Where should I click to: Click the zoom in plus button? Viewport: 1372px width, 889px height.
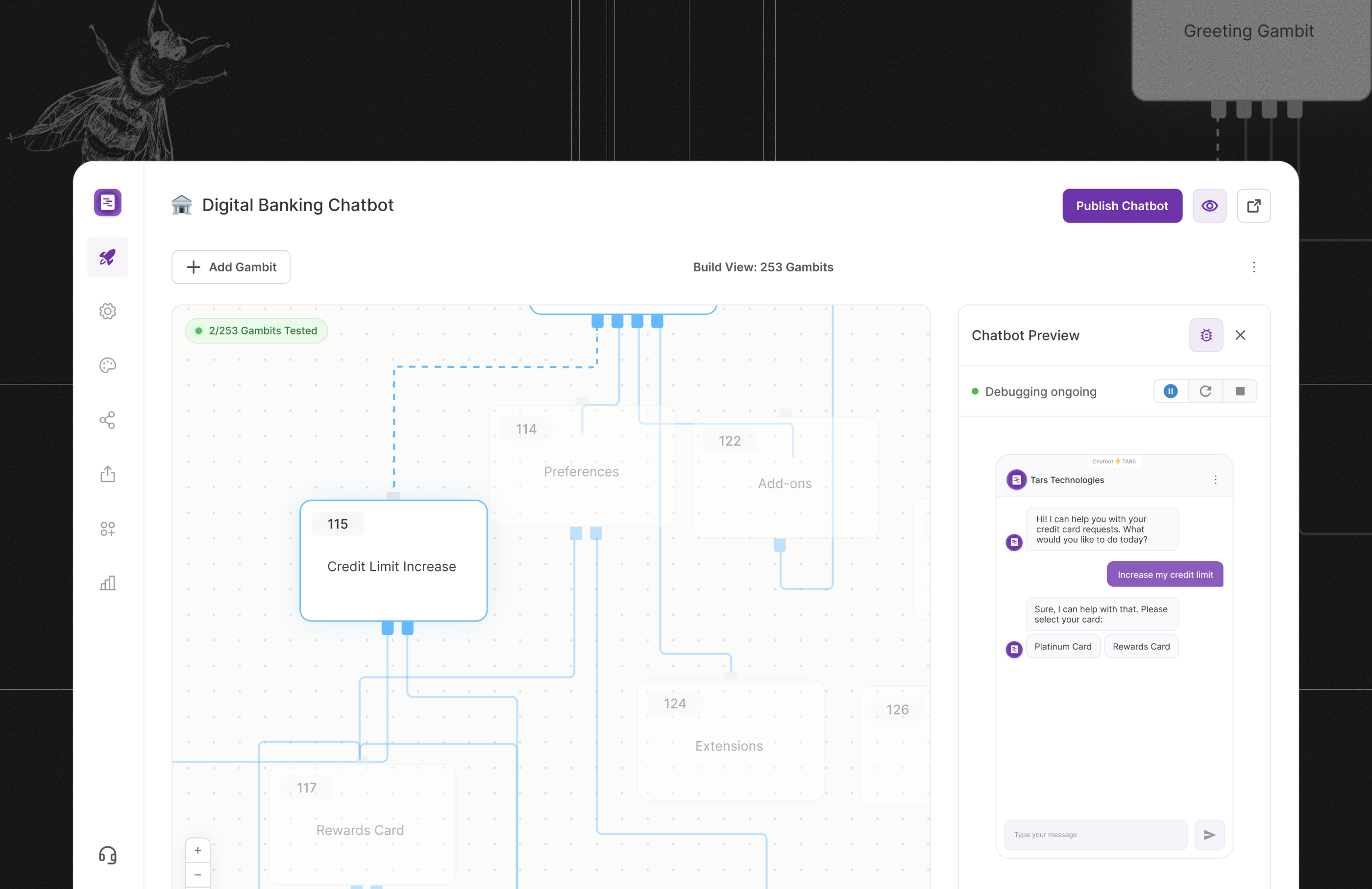point(198,850)
